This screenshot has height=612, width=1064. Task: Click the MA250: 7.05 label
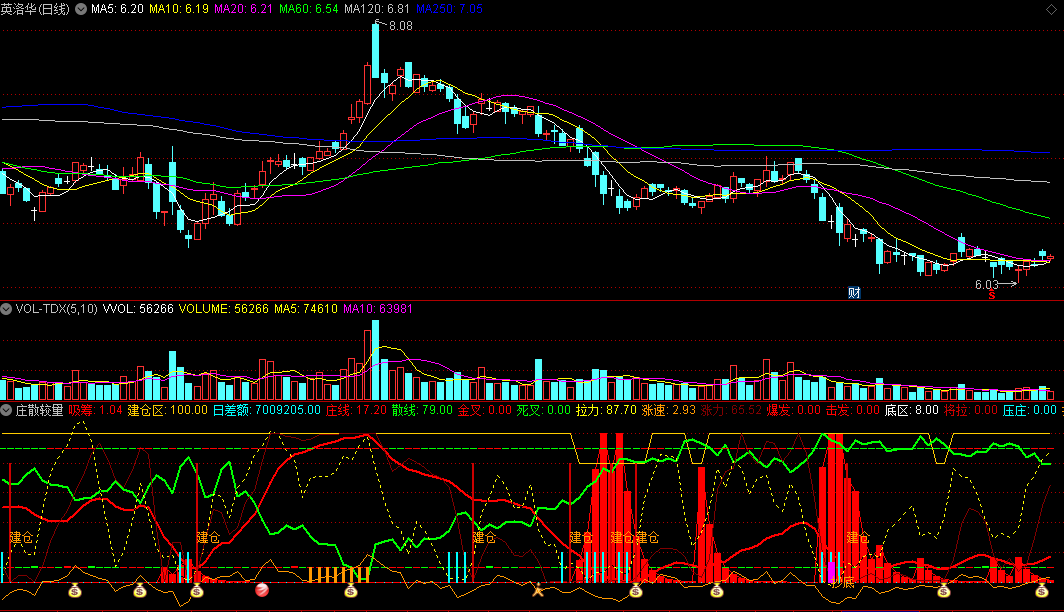449,9
